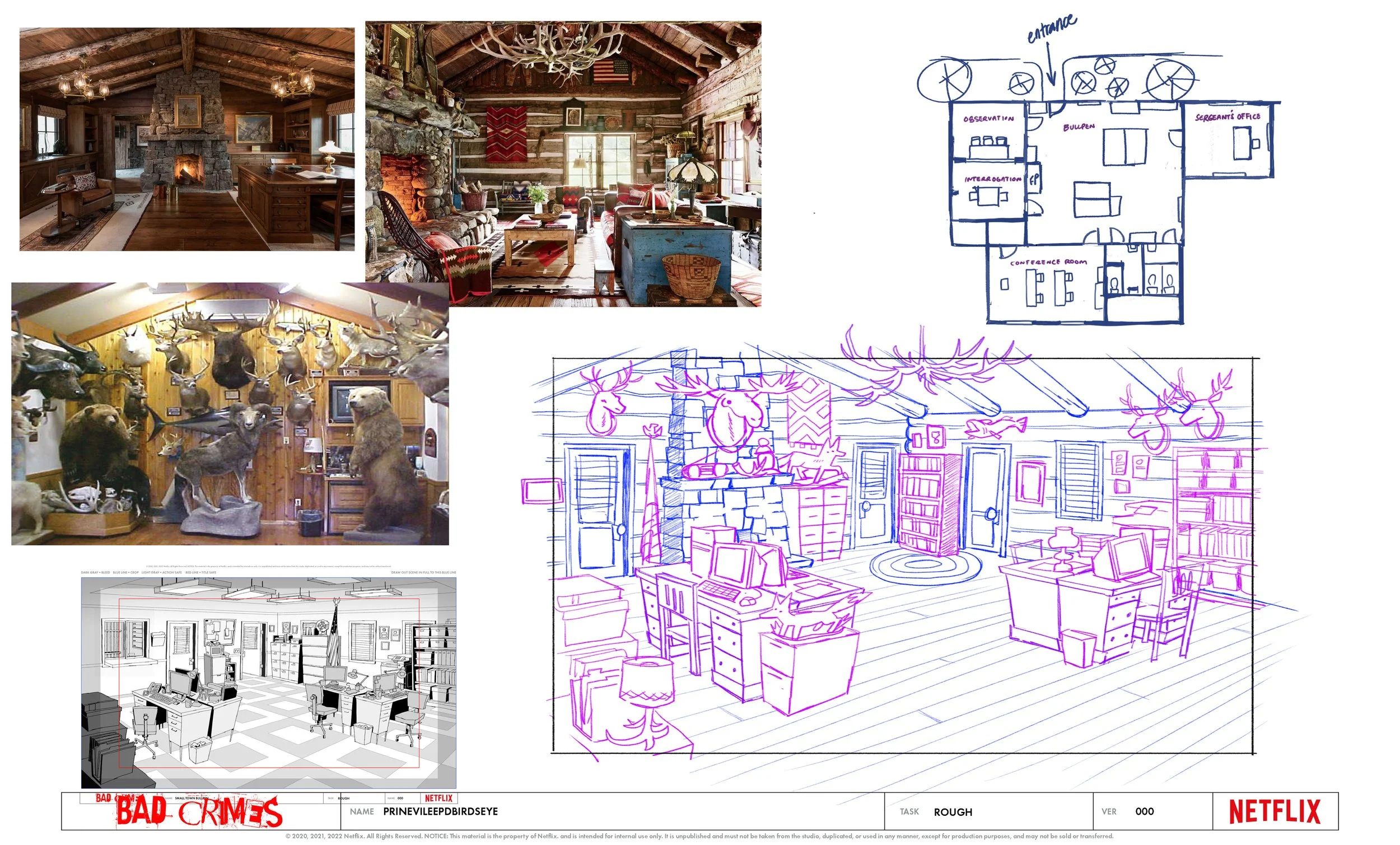This screenshot has width=1400, height=845.
Task: Click the large Netflix logo in title block
Action: pos(1275,811)
